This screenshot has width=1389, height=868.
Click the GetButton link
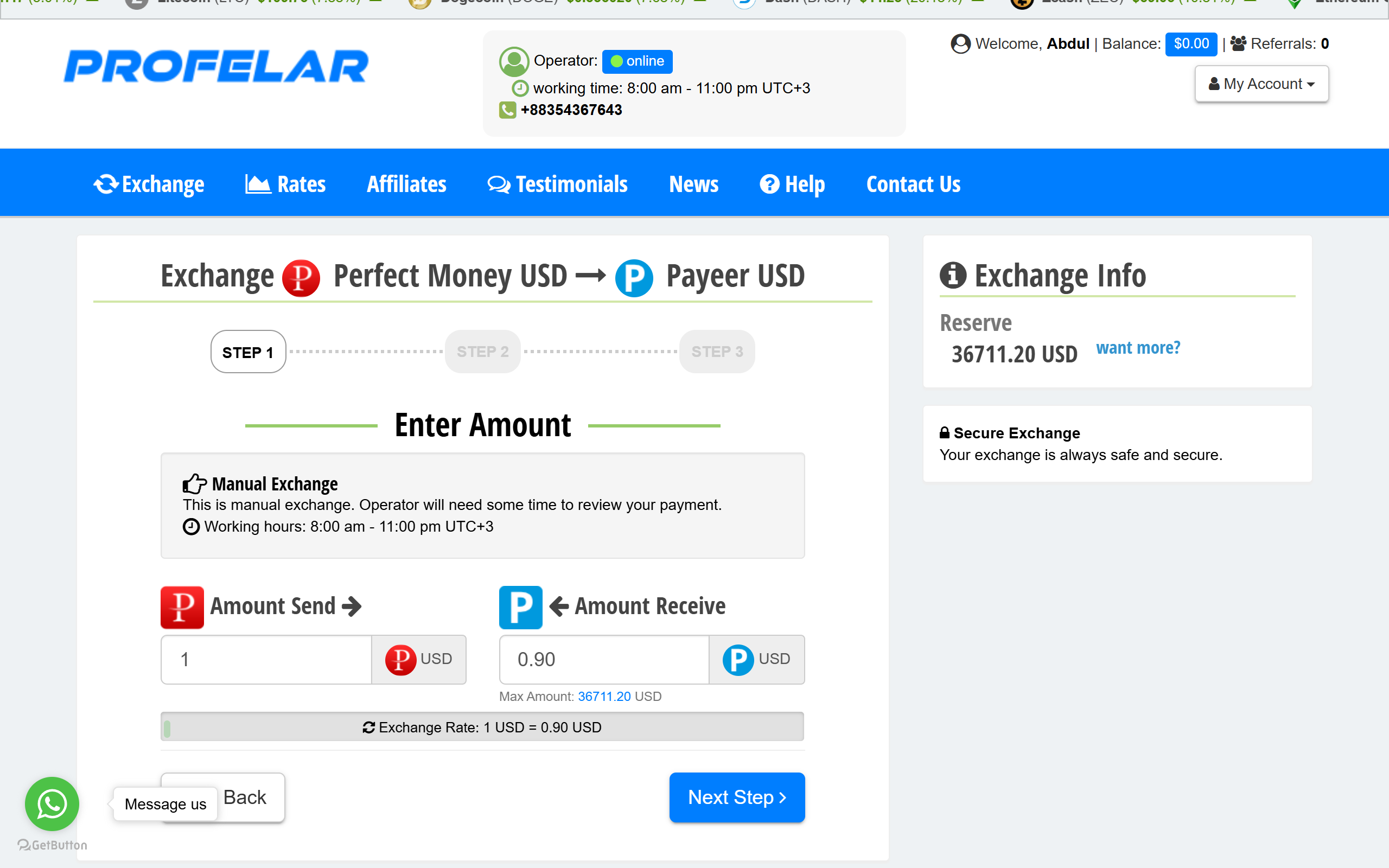point(52,845)
